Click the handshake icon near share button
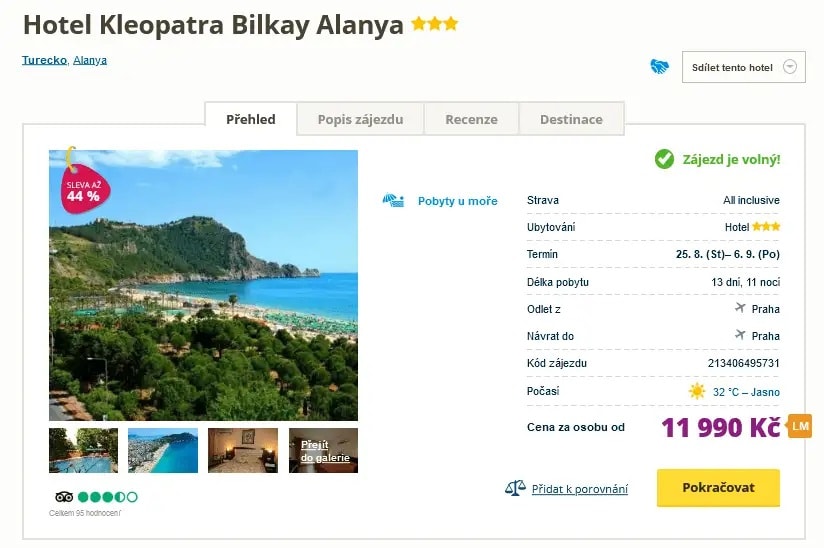 [659, 67]
